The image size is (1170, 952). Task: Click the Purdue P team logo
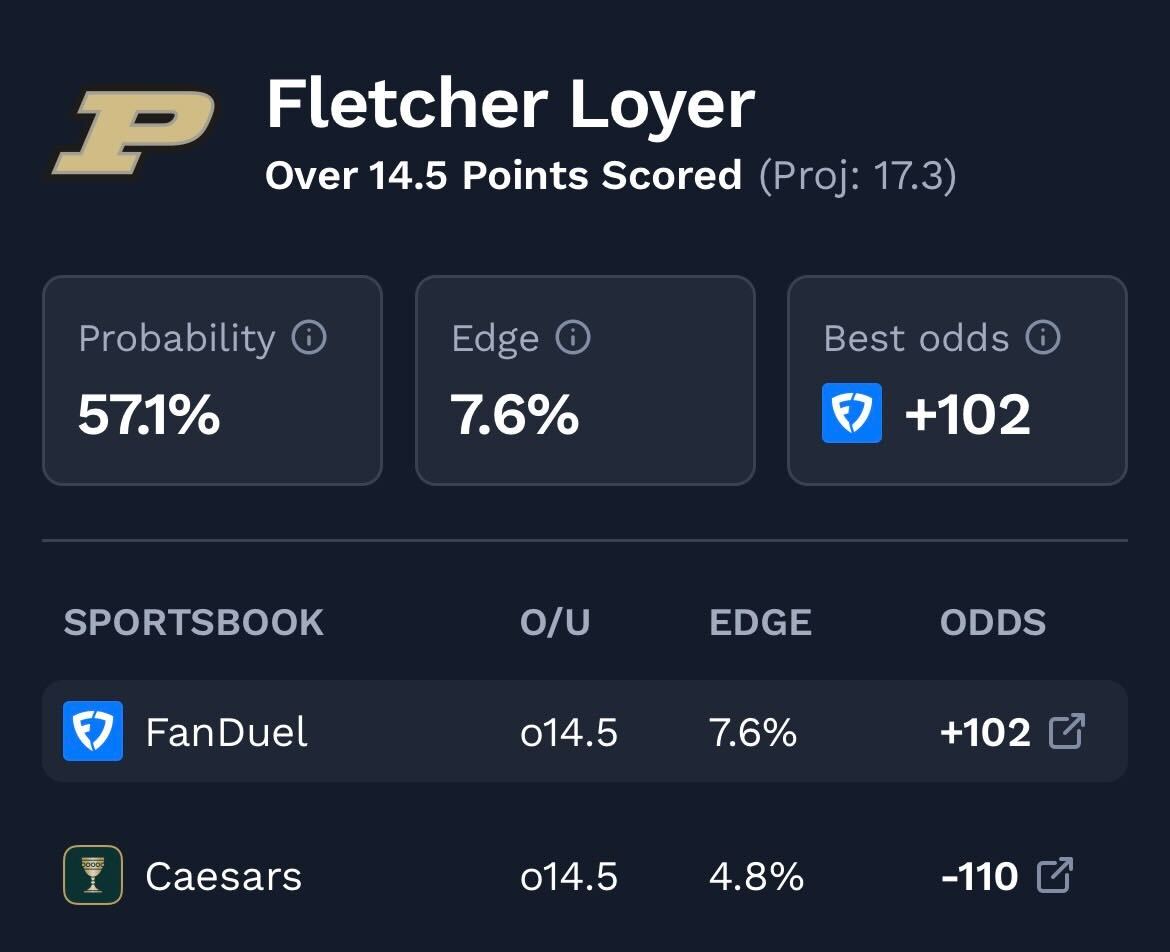(133, 133)
